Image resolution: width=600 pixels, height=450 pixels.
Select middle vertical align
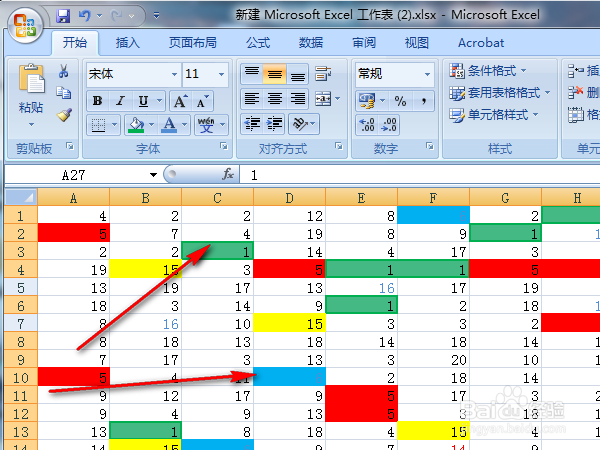274,73
